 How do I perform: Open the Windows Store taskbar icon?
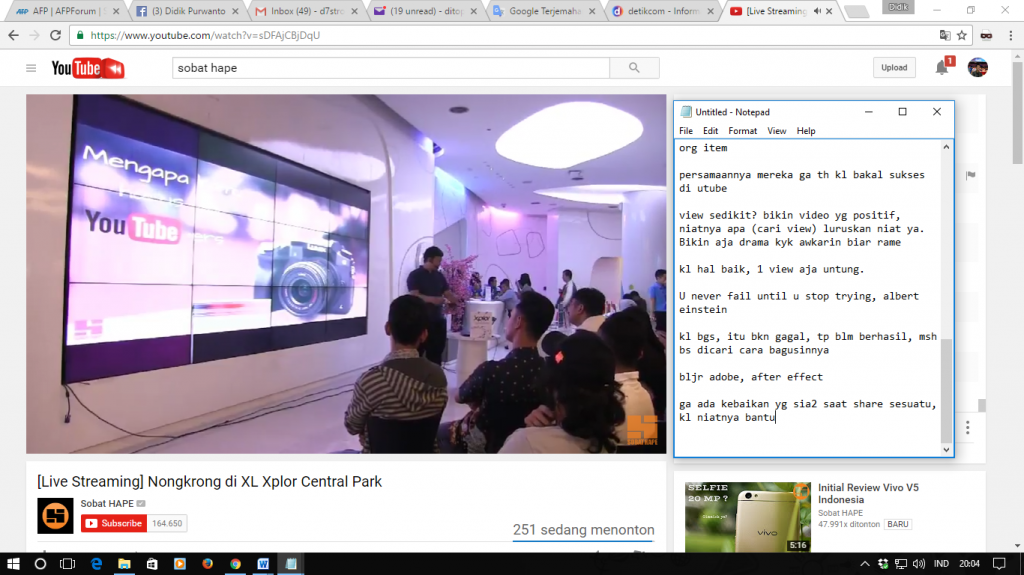coord(152,563)
